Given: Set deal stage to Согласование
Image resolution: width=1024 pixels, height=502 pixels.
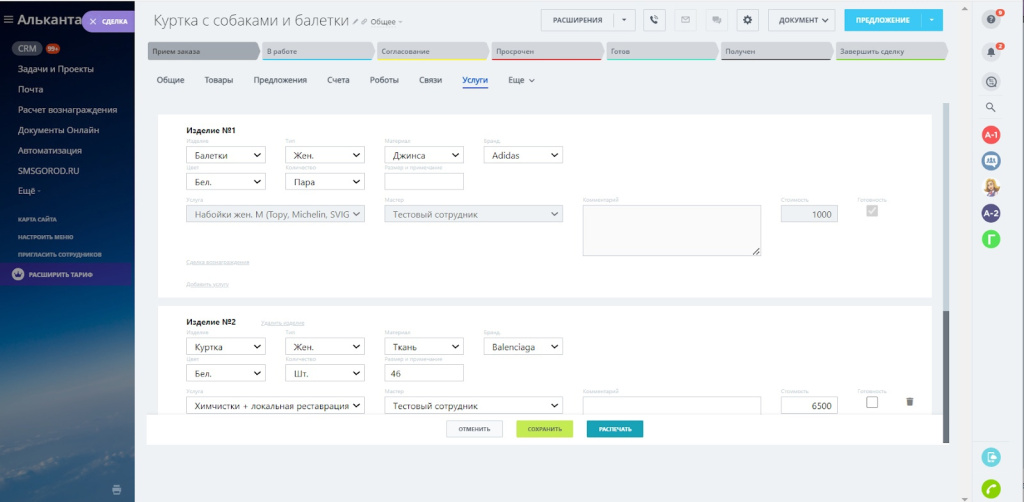Looking at the screenshot, I should tap(434, 52).
